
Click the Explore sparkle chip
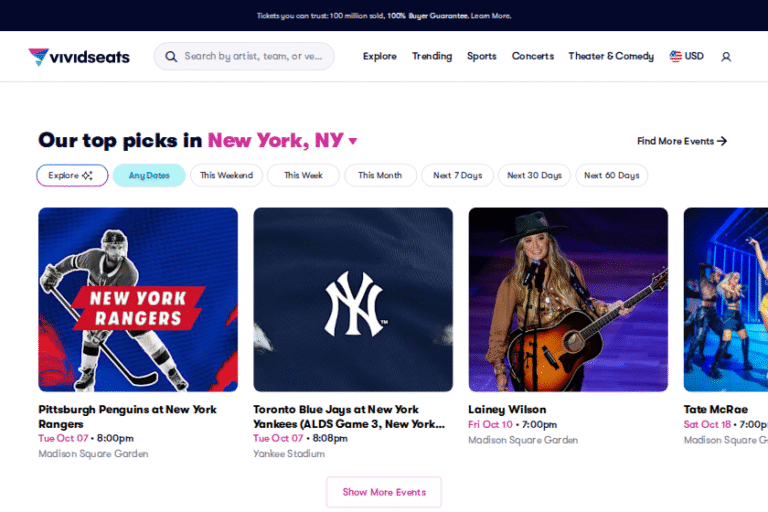[72, 175]
